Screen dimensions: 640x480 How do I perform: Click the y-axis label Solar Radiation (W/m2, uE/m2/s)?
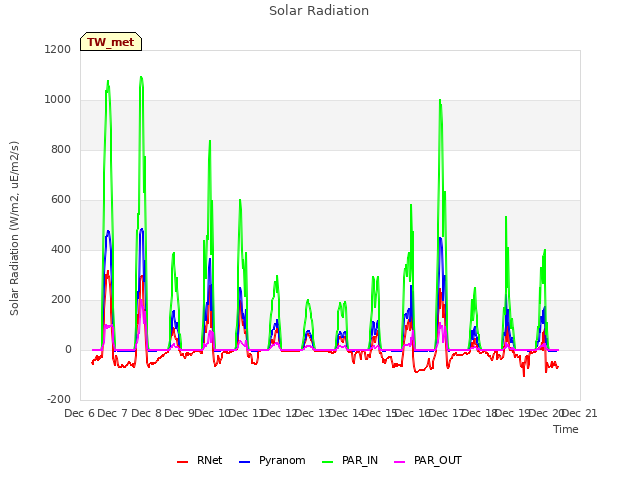coord(14,228)
